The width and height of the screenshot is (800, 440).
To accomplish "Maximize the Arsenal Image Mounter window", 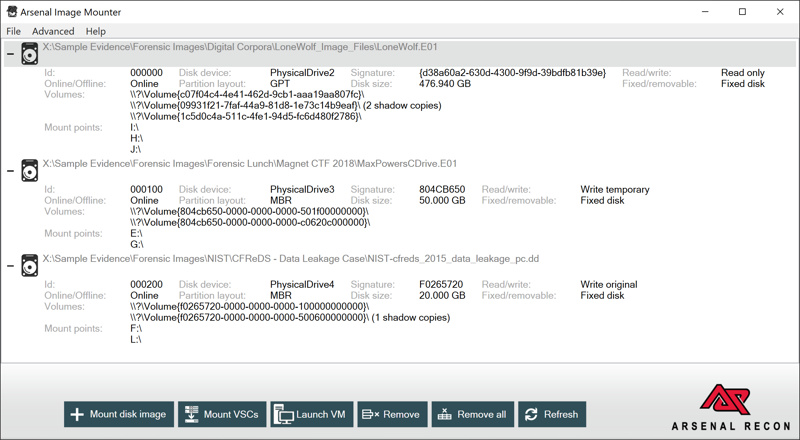I will click(742, 12).
